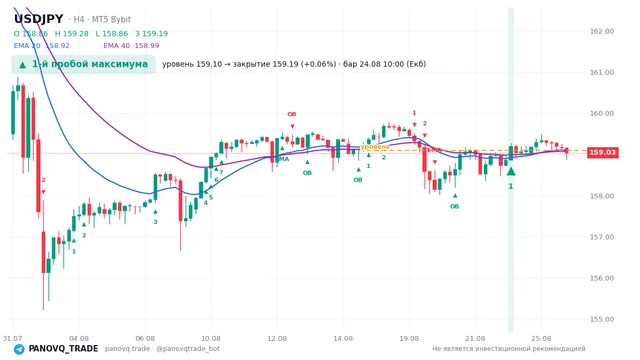Viewport: 640px width, 360px height.
Task: Click the 06.08 date axis label
Action: [145, 338]
